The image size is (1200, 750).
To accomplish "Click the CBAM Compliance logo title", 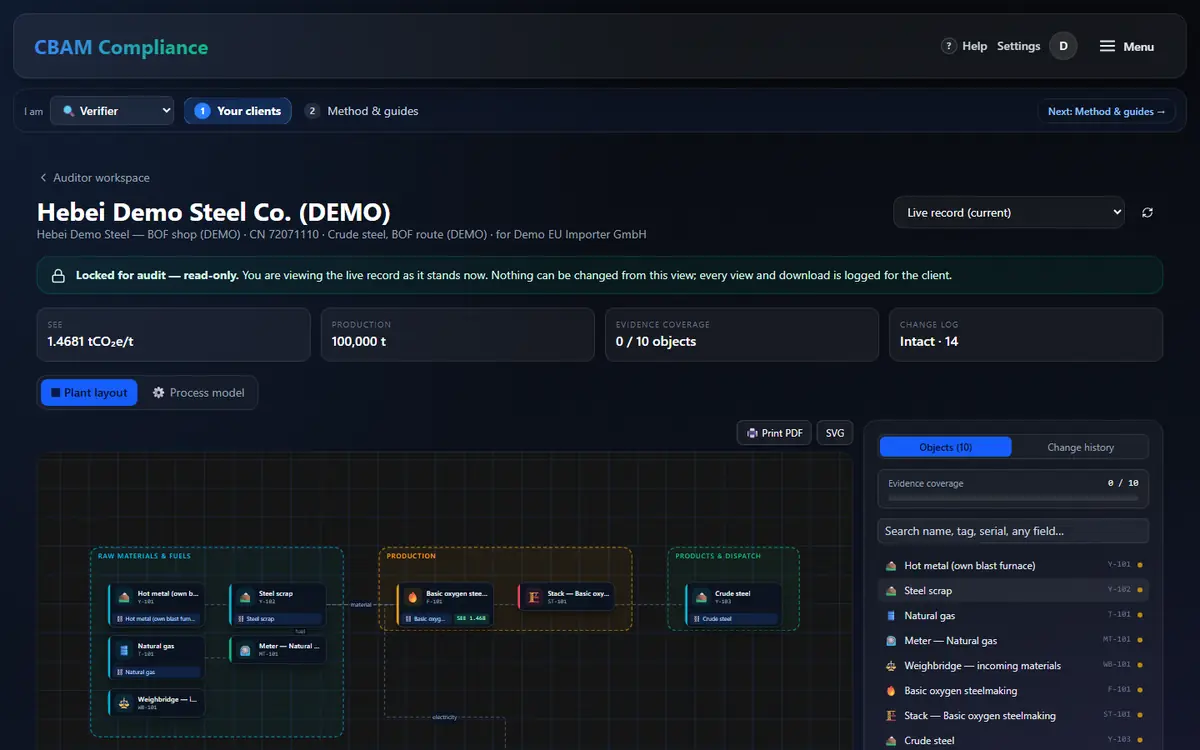I will coord(121,47).
